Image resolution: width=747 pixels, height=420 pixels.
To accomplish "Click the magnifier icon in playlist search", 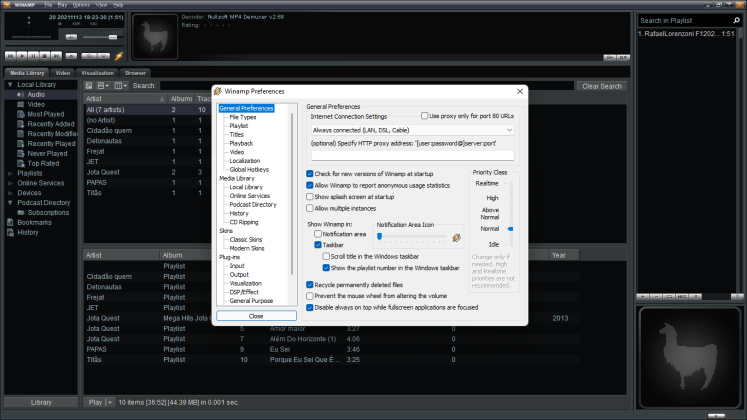I will coord(737,20).
